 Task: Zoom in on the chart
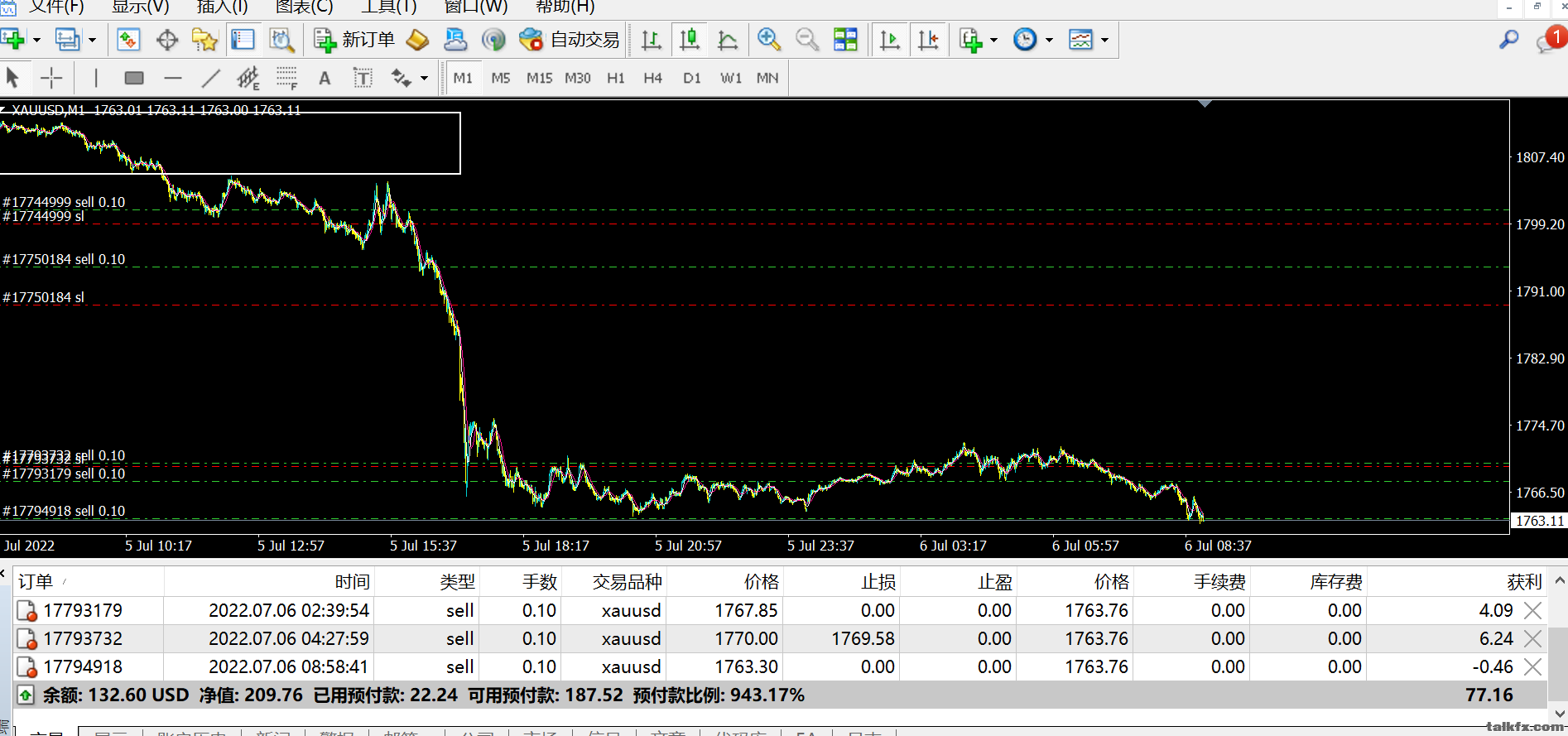(x=769, y=39)
